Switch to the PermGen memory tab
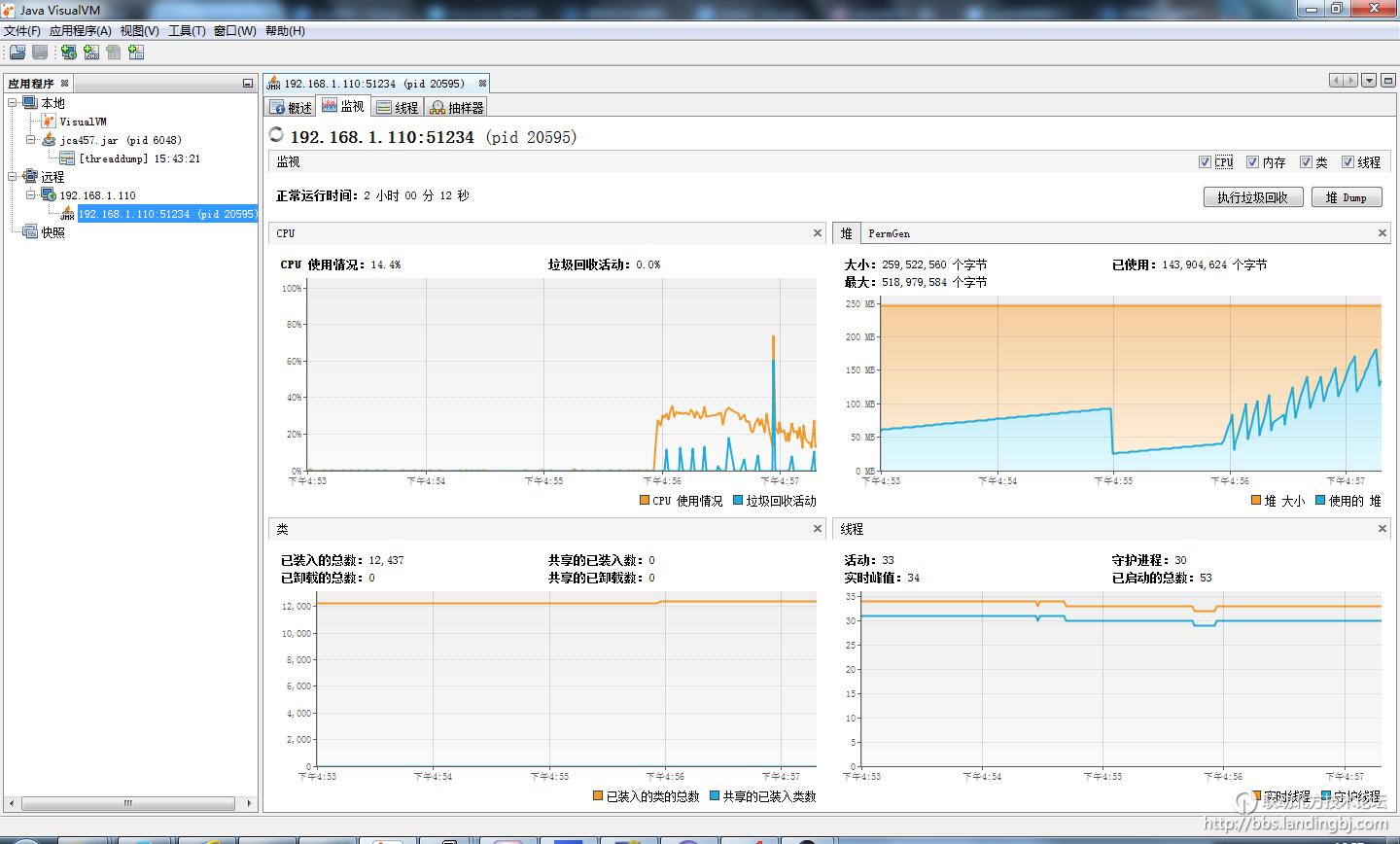Viewport: 1400px width, 844px height. coord(889,233)
